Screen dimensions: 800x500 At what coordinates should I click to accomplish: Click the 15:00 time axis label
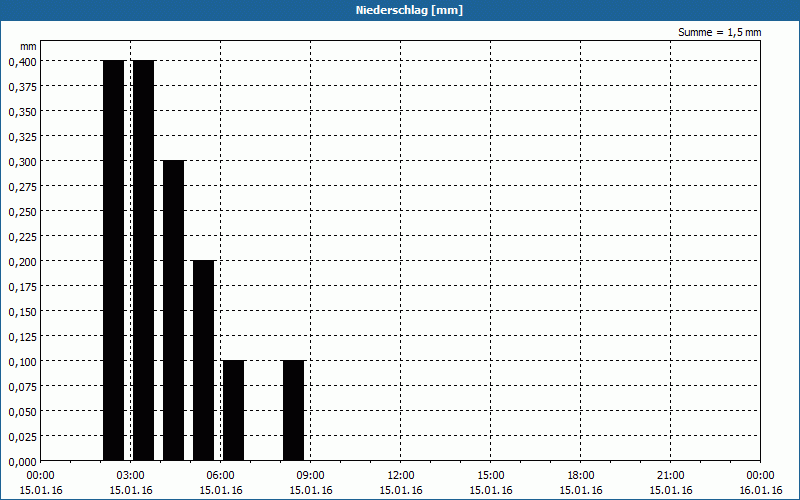click(491, 476)
